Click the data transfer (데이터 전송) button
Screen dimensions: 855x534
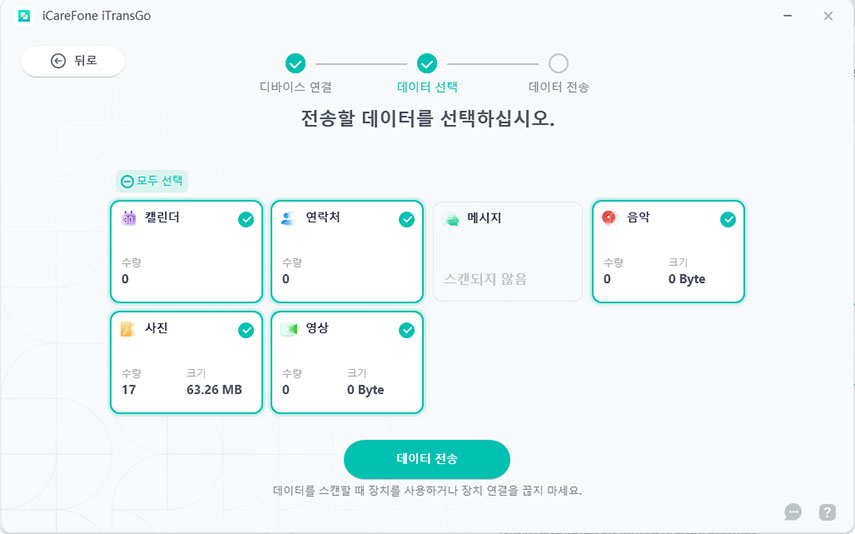click(x=427, y=459)
